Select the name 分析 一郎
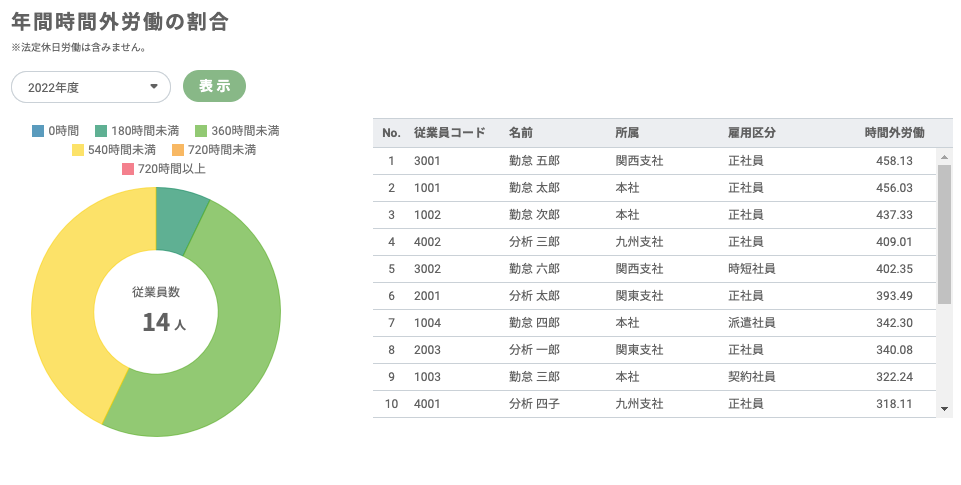 [534, 350]
